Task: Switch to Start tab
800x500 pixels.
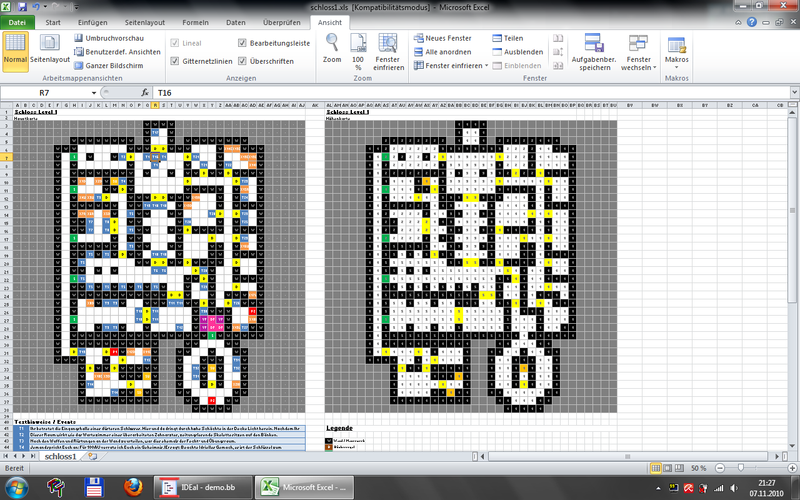Action: click(x=53, y=22)
